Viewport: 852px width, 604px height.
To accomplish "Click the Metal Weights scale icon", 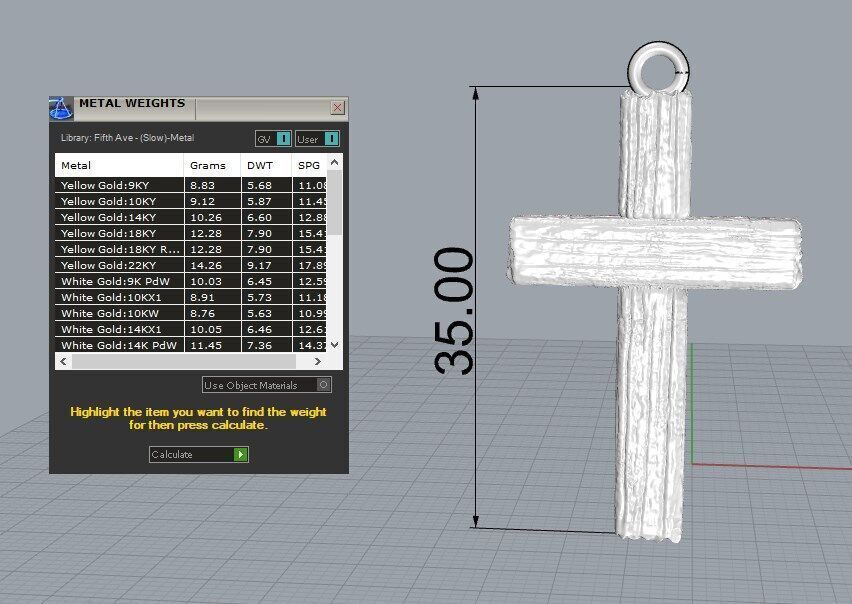I will (61, 108).
